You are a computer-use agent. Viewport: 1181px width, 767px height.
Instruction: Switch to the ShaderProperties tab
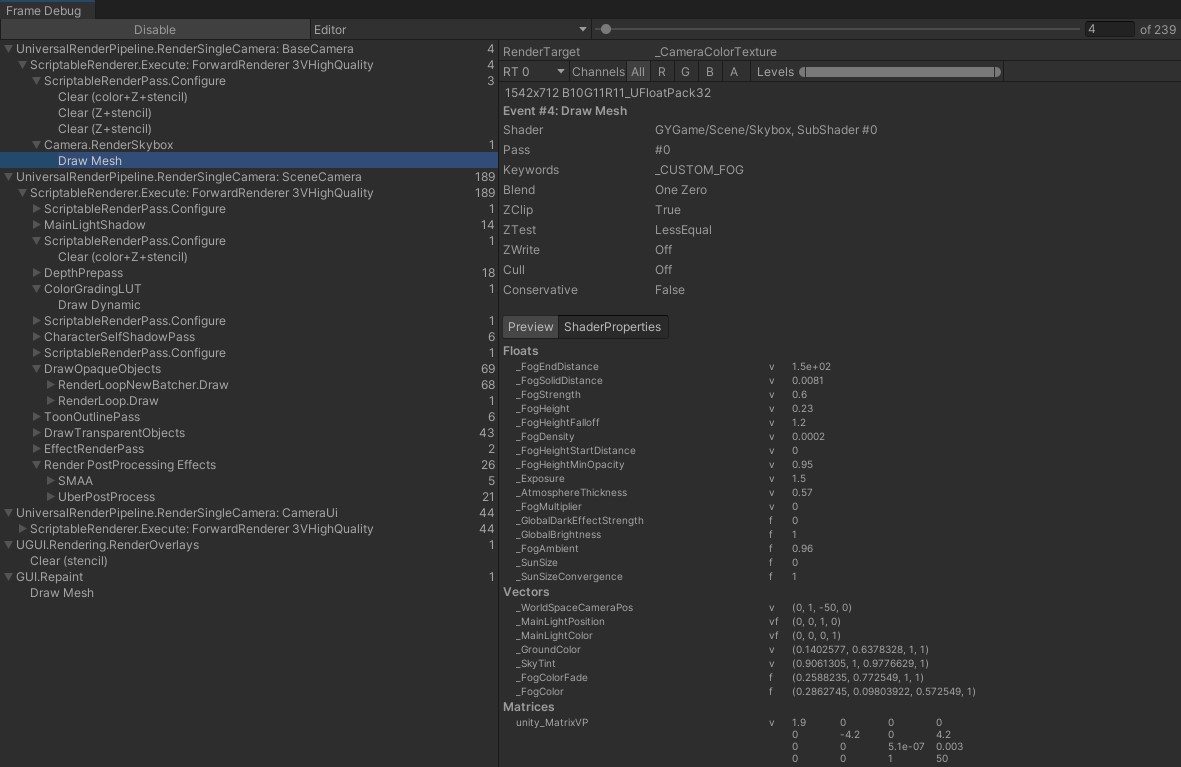point(612,327)
